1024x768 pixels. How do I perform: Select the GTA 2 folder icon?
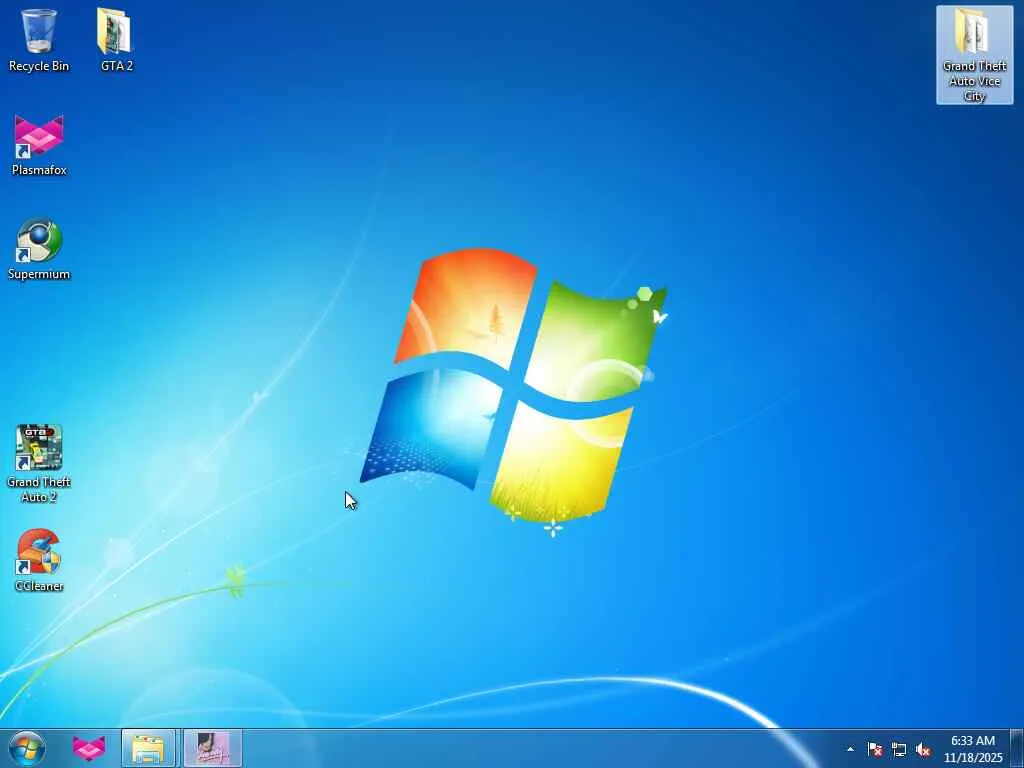[116, 39]
